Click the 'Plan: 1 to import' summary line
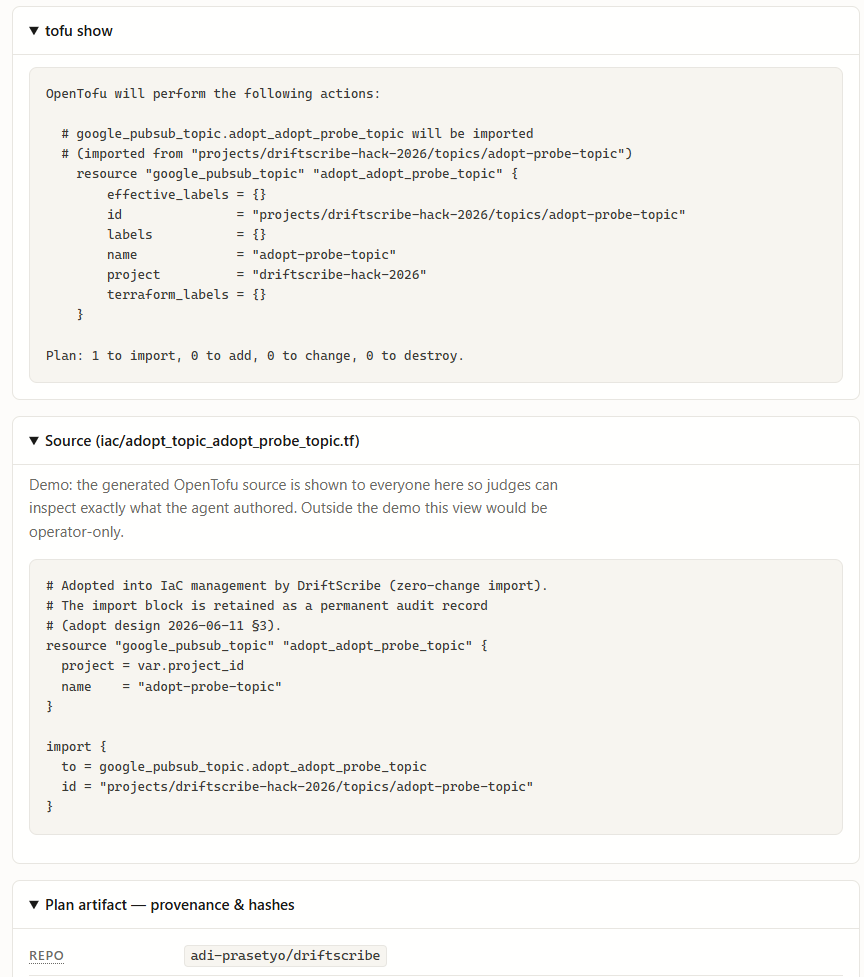Viewport: 864px width, 977px height. coord(255,356)
